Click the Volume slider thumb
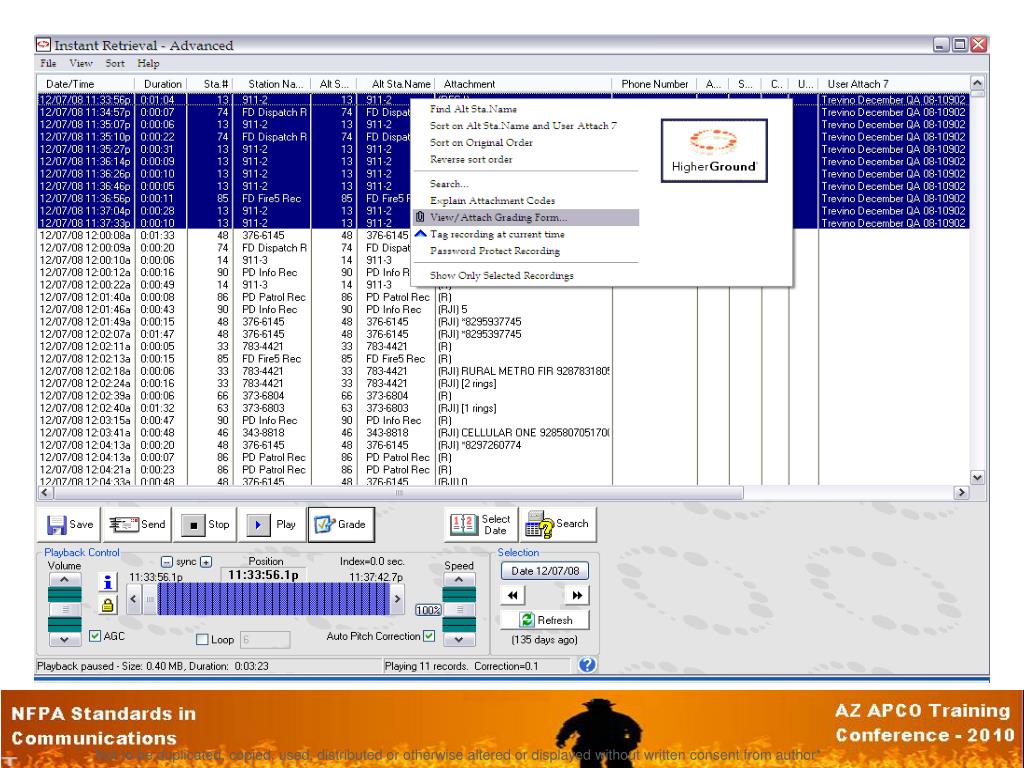Image resolution: width=1024 pixels, height=768 pixels. [65, 609]
